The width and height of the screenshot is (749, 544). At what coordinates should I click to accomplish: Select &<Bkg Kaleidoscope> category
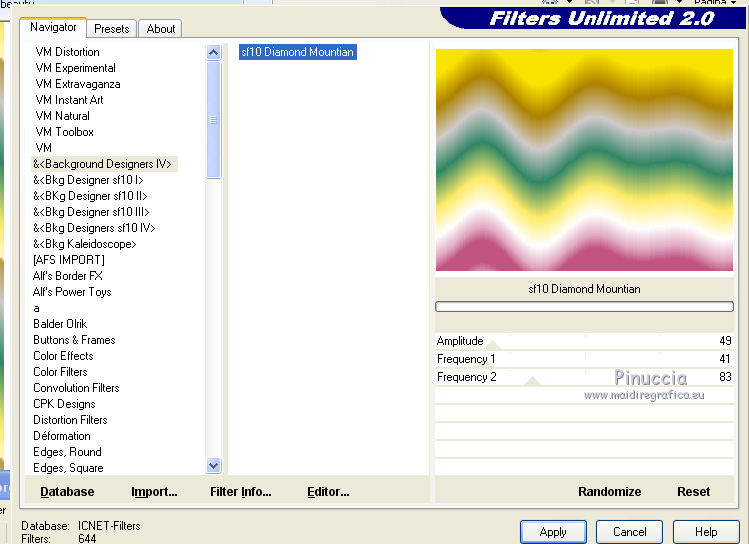[85, 244]
